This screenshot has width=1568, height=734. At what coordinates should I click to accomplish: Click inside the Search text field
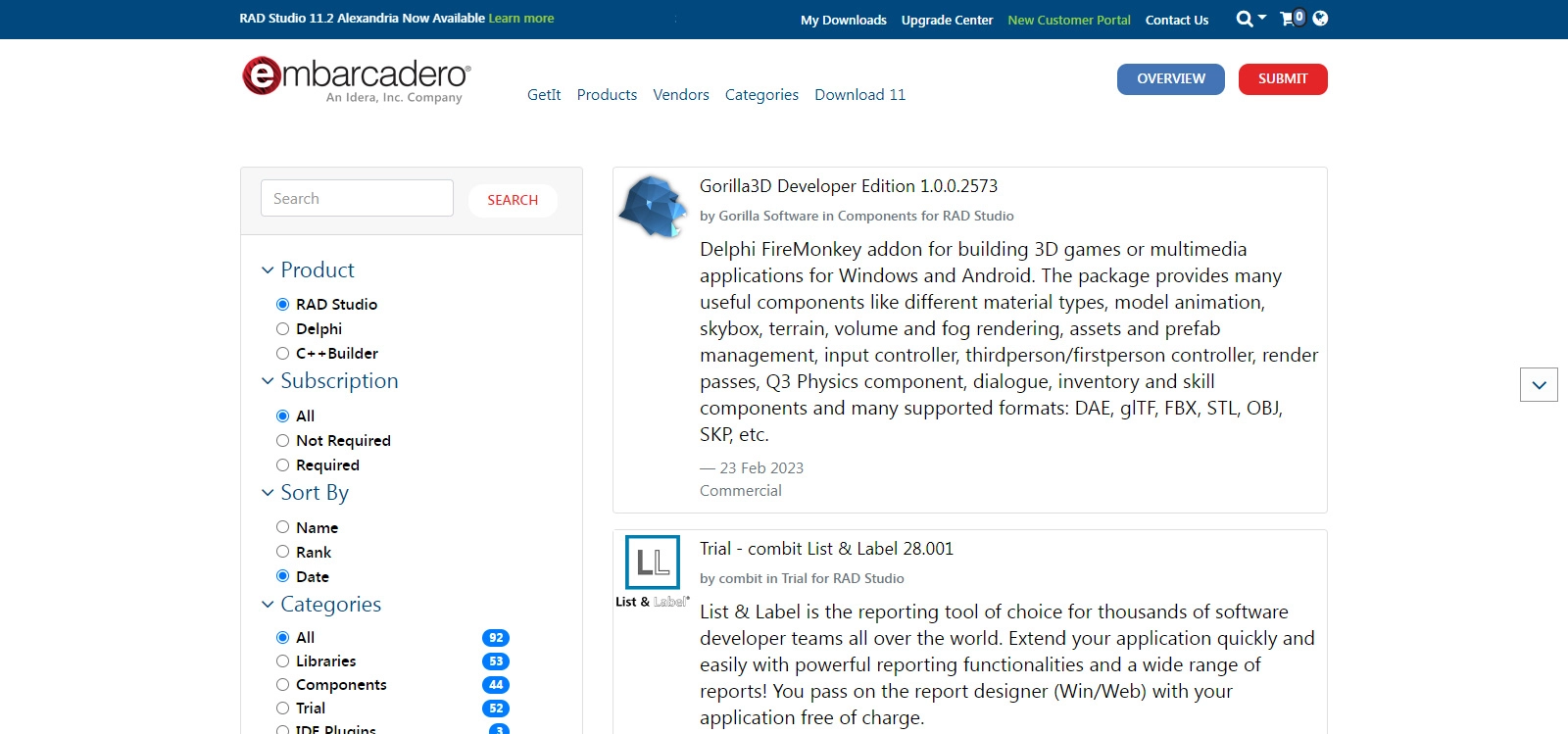pyautogui.click(x=357, y=199)
